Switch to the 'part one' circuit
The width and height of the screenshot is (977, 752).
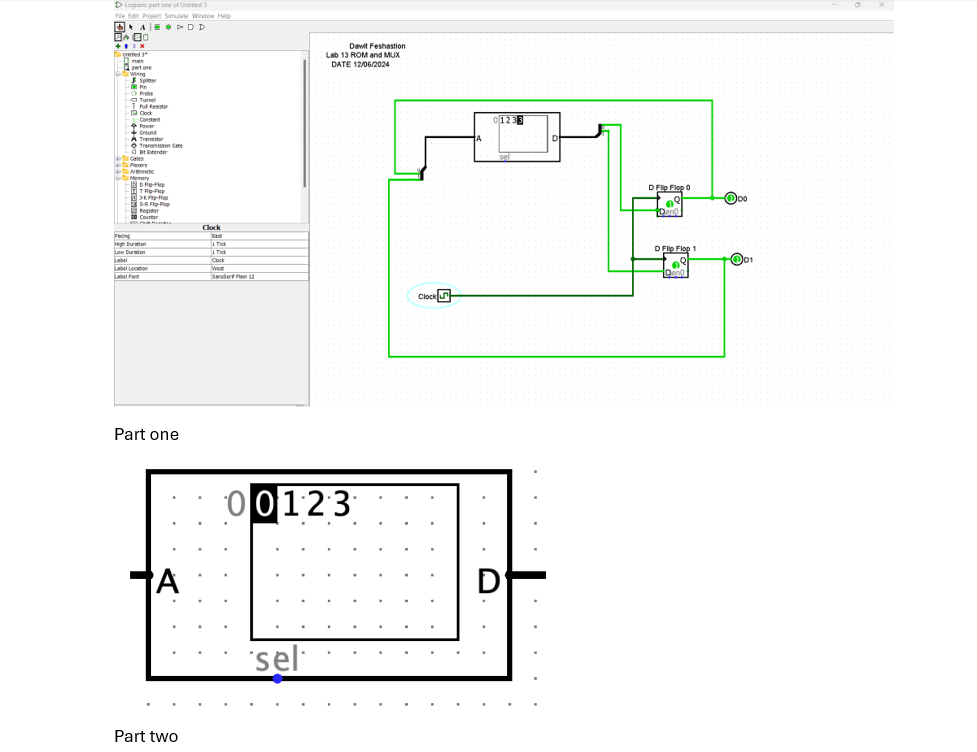141,68
